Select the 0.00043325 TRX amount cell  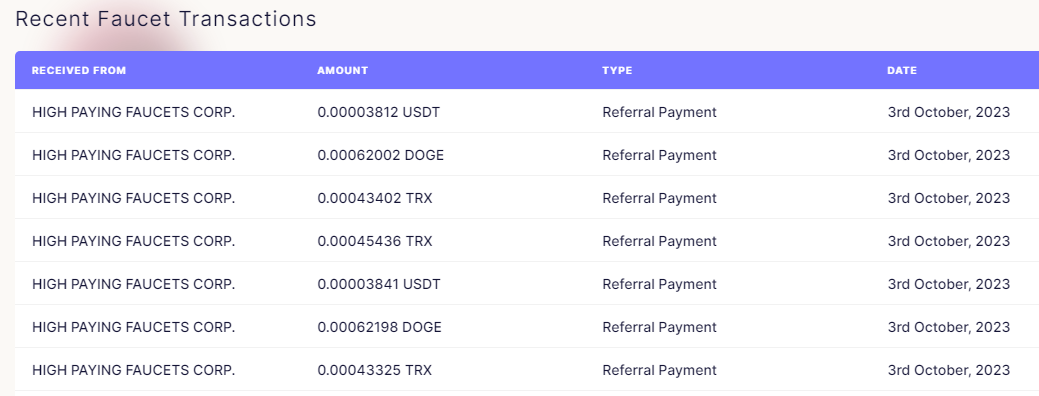(x=374, y=370)
